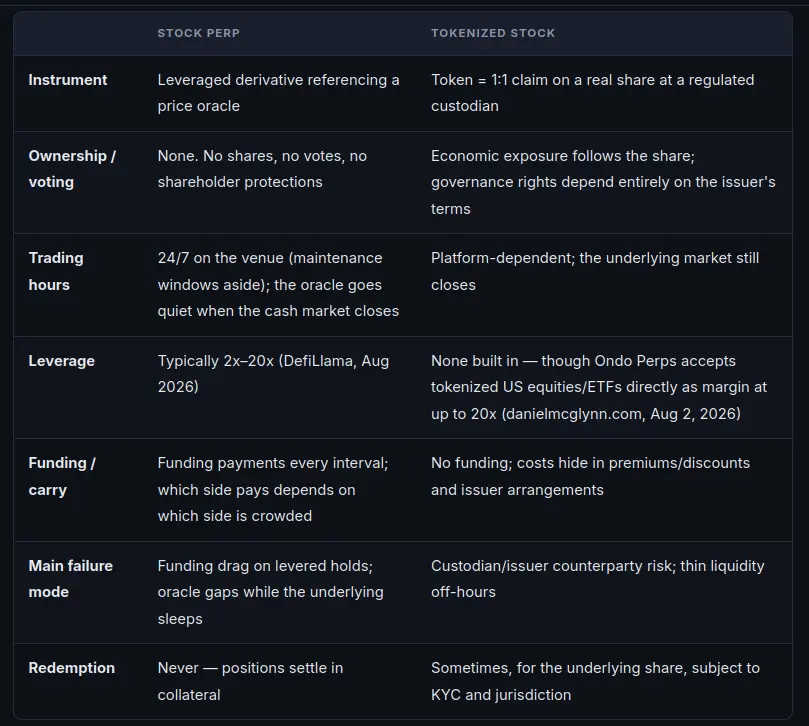
Task: Click the 'Custodian/issuer counterparty risk' cell
Action: [597, 579]
